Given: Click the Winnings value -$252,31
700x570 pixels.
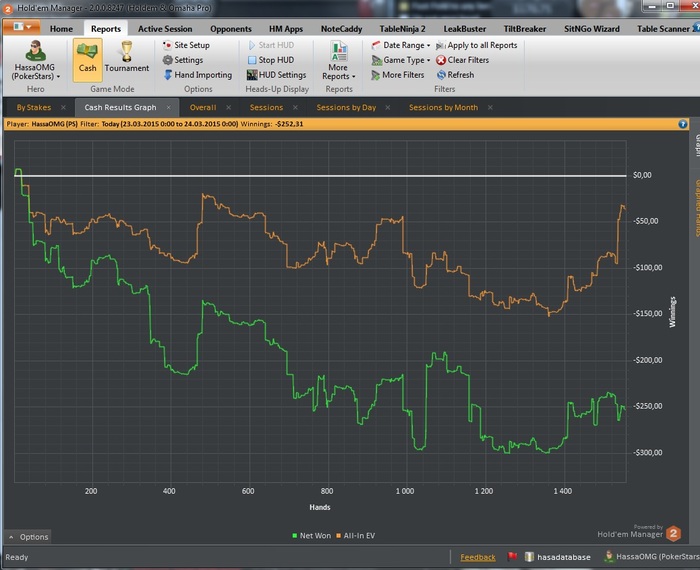Looking at the screenshot, I should point(289,124).
